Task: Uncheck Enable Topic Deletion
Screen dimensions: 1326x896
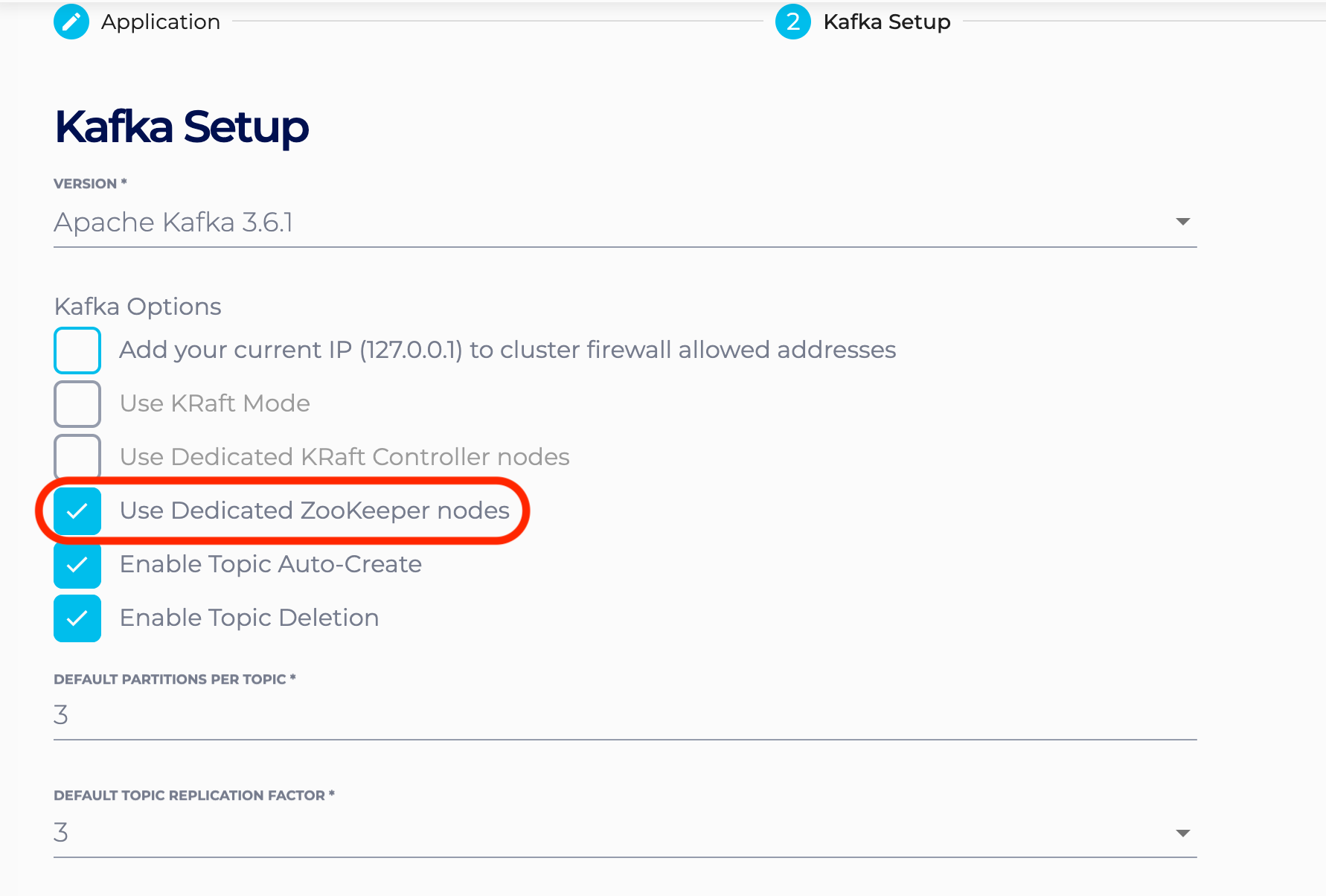Action: (x=77, y=618)
